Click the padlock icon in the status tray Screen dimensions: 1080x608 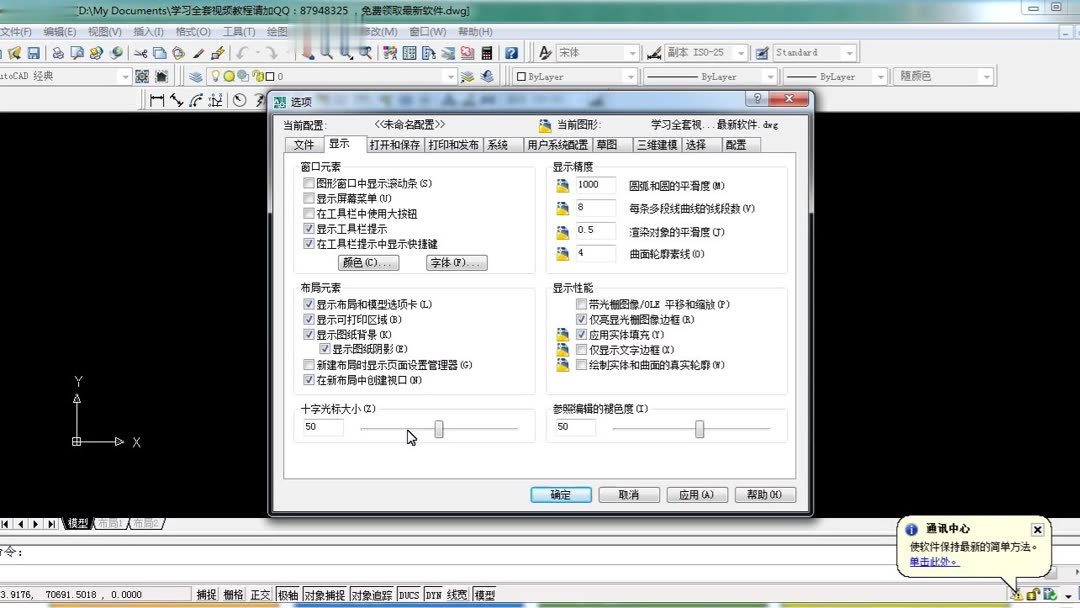point(1031,593)
